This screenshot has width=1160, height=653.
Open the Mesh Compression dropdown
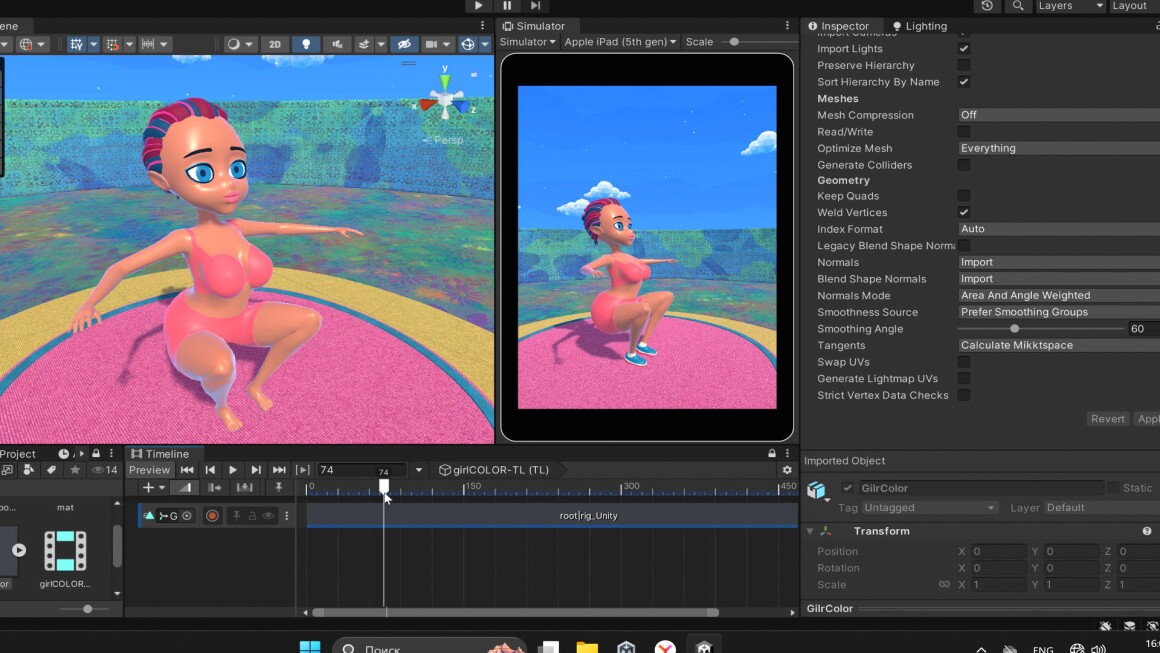pos(1059,115)
